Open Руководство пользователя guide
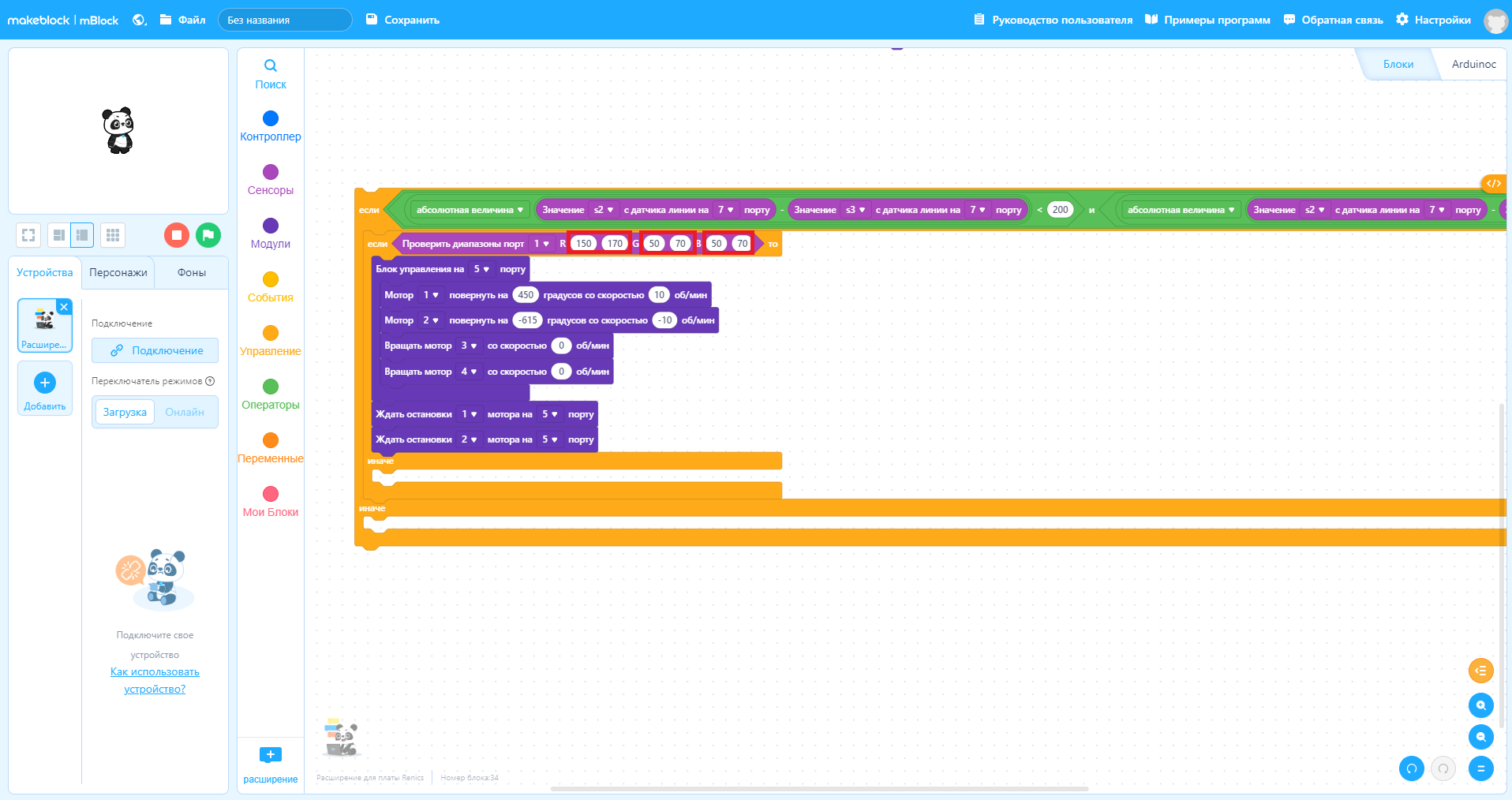Viewport: 1512px width, 800px height. [1054, 20]
